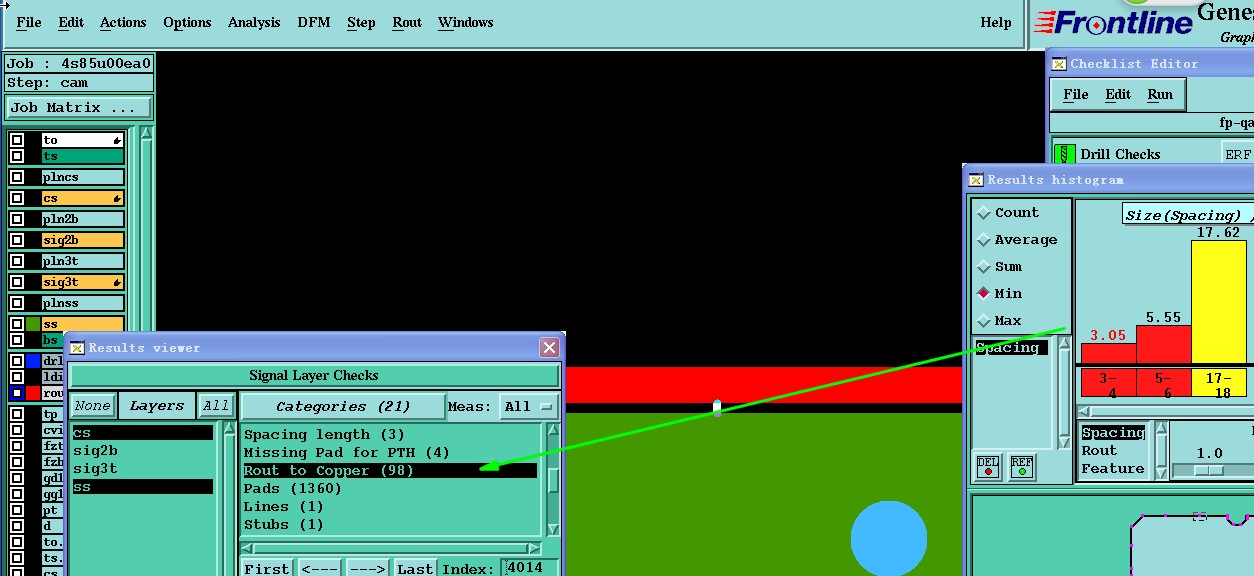The width and height of the screenshot is (1254, 576).
Task: Open the DFM menu
Action: [x=314, y=22]
